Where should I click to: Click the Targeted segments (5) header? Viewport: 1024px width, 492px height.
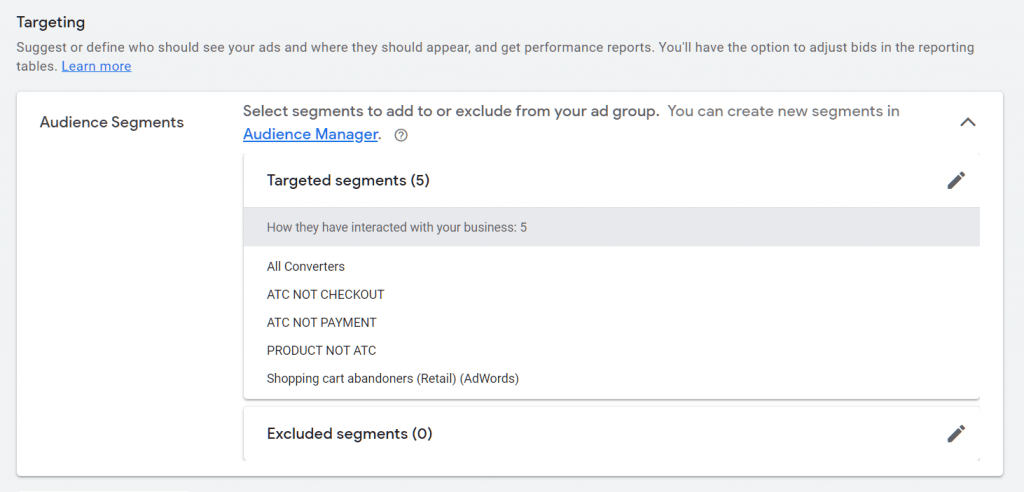[348, 180]
